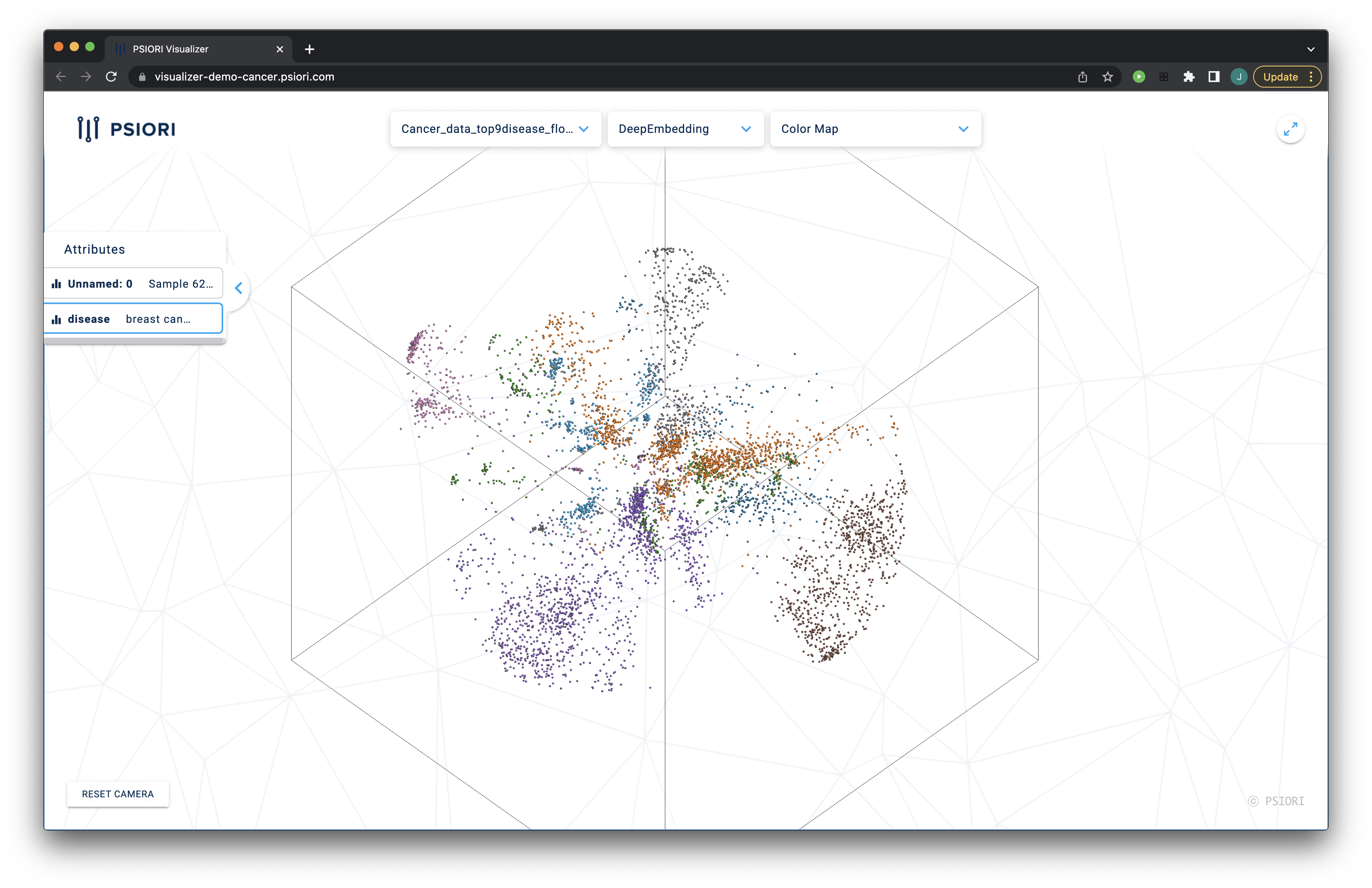Toggle the browser side panel icon
This screenshot has width=1372, height=888.
(1213, 77)
